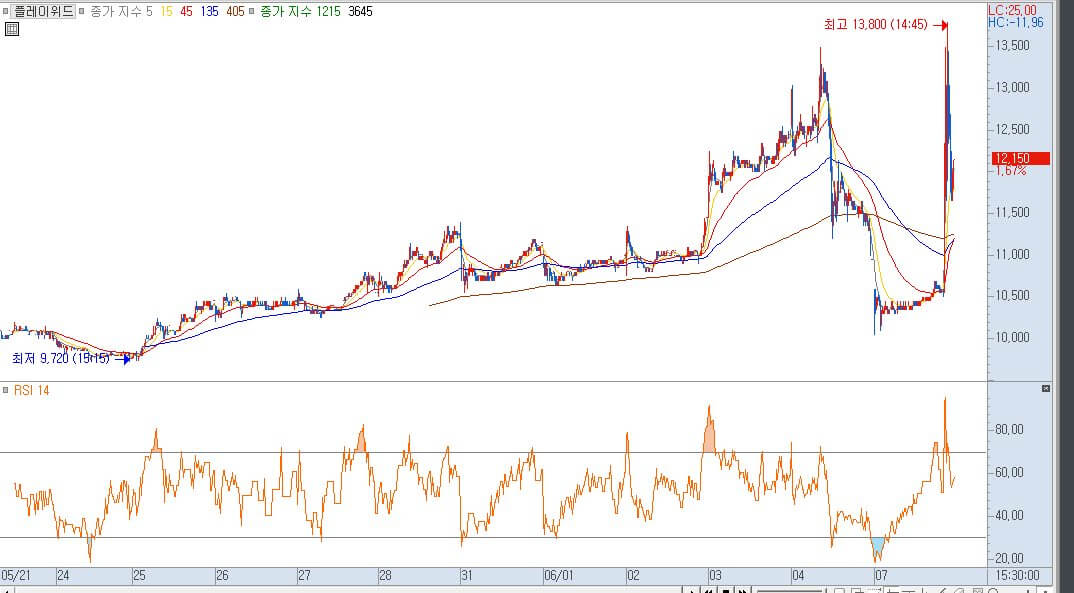
Task: Click the 06/01 date on time axis
Action: coord(558,575)
